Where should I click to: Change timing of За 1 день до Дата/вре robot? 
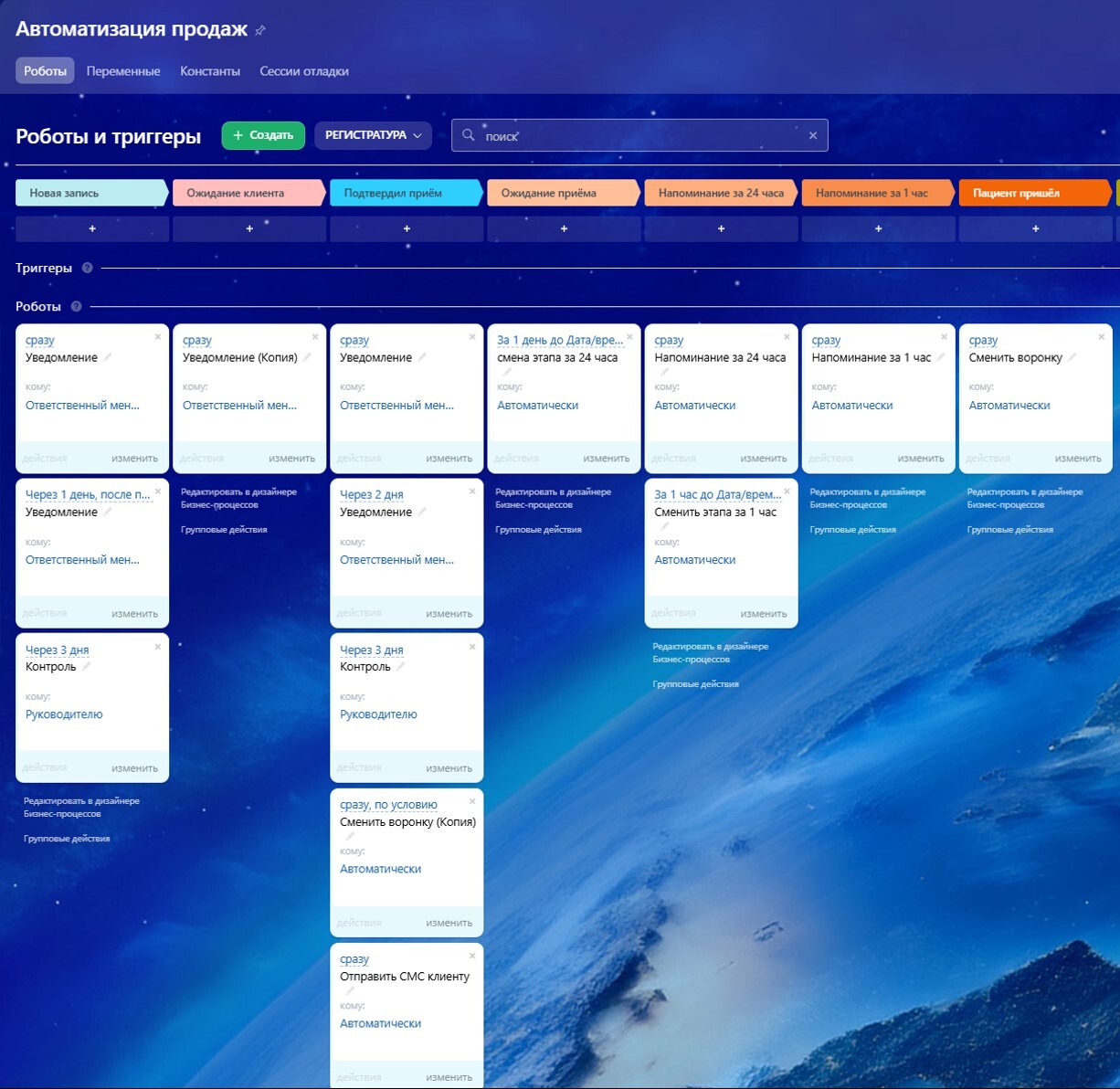pos(560,340)
